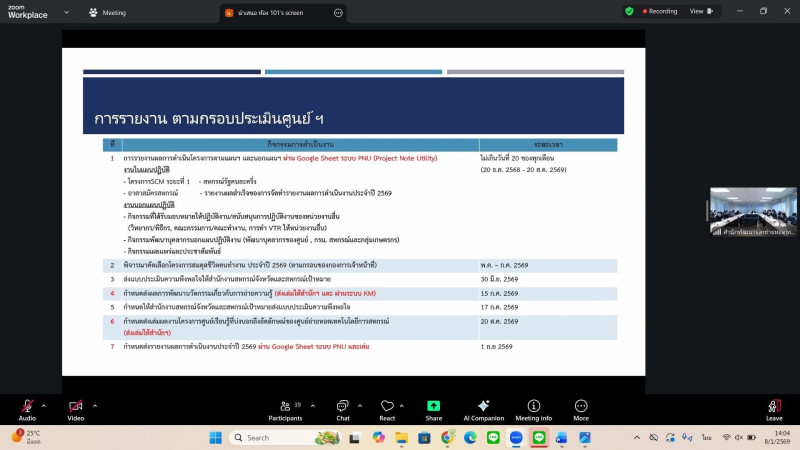Expand video options arrow next to Video
This screenshot has width=800, height=450.
point(94,405)
